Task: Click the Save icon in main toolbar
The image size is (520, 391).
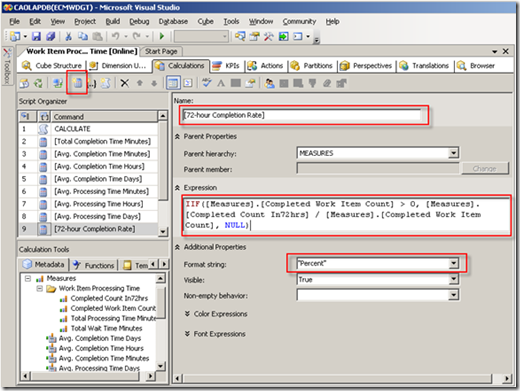Action: tap(36, 36)
